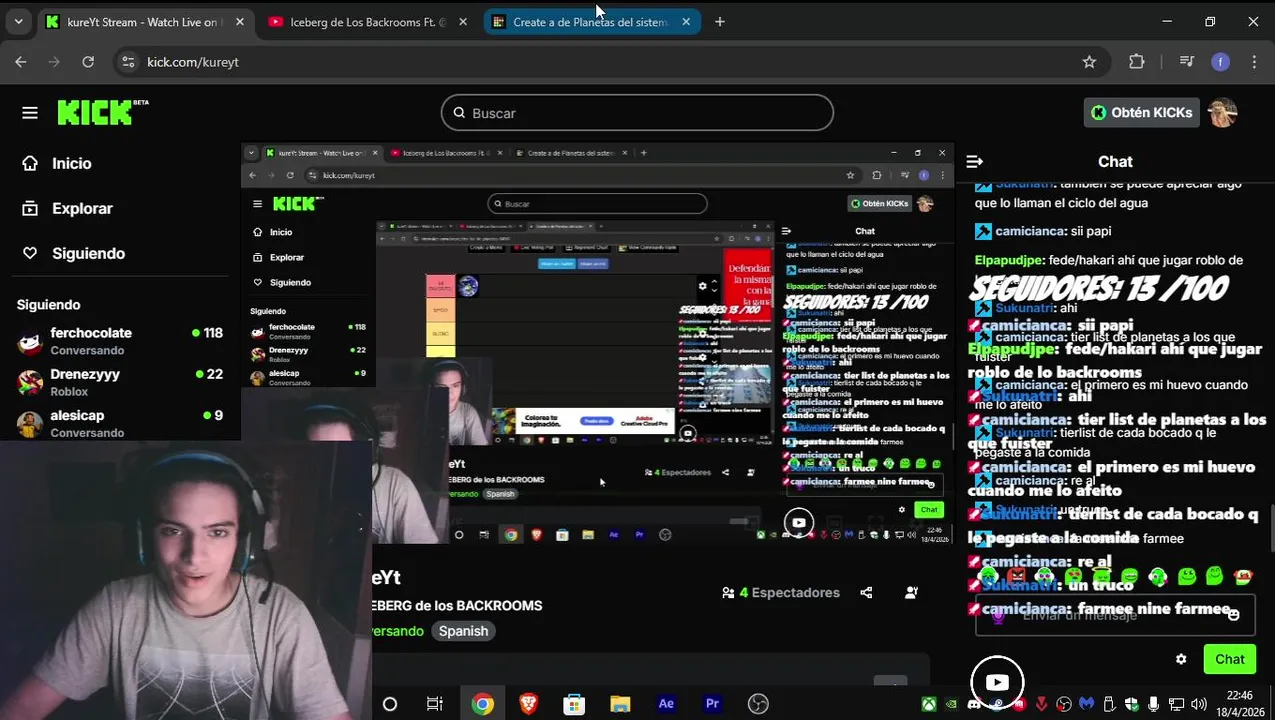Screen dimensions: 1275x720
Task: Click the Windows Security shield tray icon
Action: (1131, 704)
